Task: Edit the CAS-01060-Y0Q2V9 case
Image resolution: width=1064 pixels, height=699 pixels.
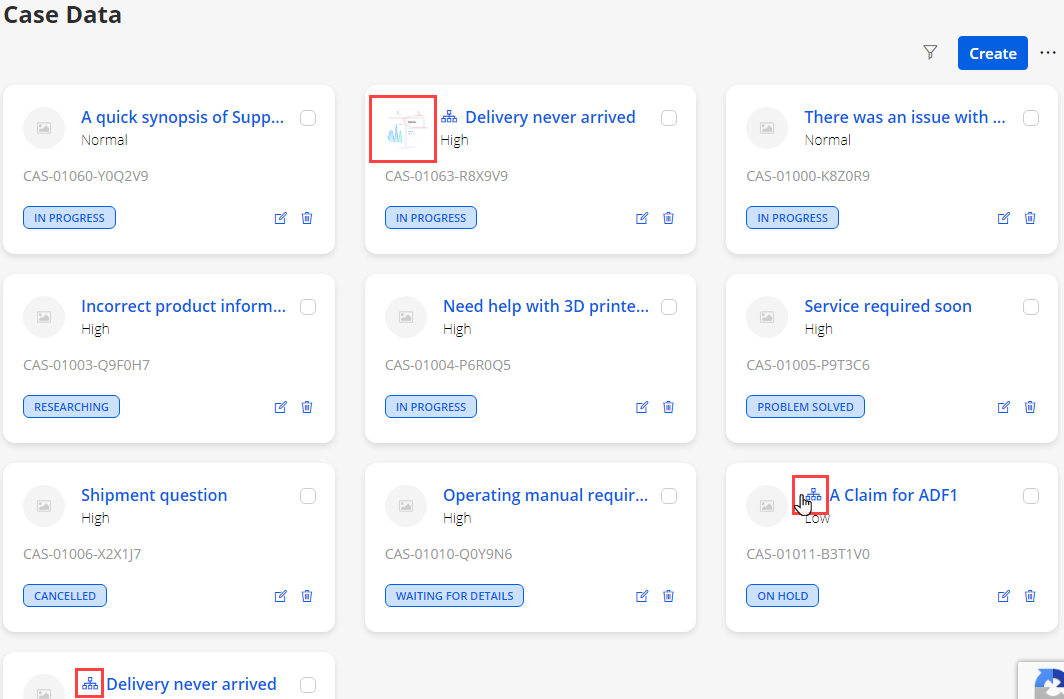Action: 281,218
